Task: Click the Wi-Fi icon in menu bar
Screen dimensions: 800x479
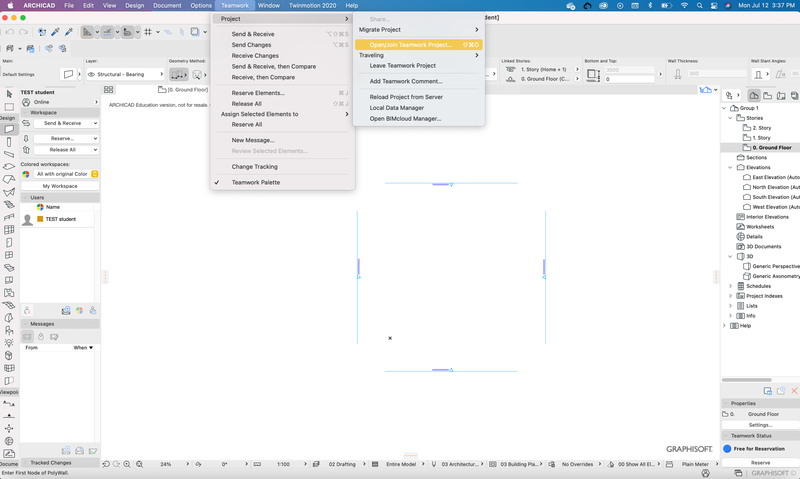Action: click(684, 6)
